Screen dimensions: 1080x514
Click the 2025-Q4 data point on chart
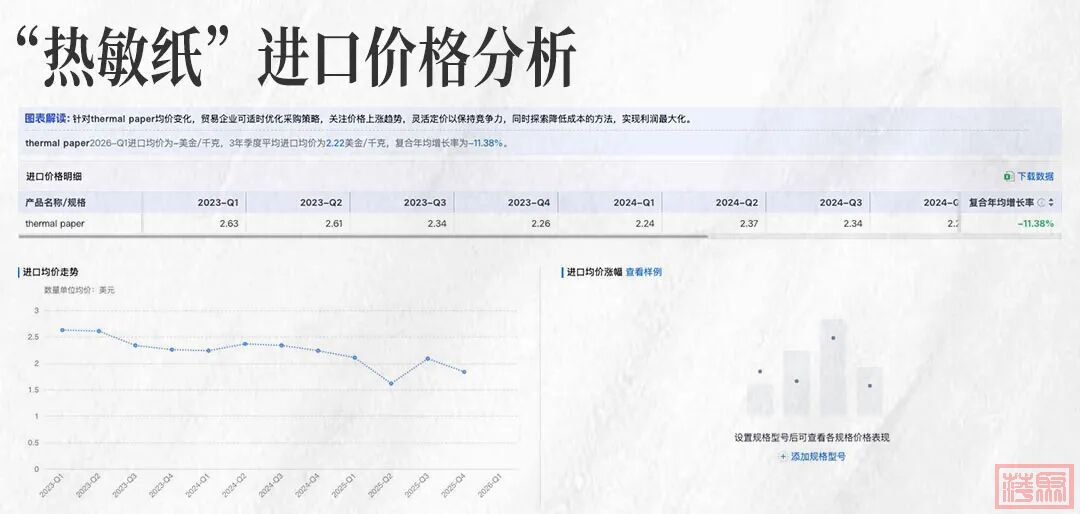pos(464,372)
